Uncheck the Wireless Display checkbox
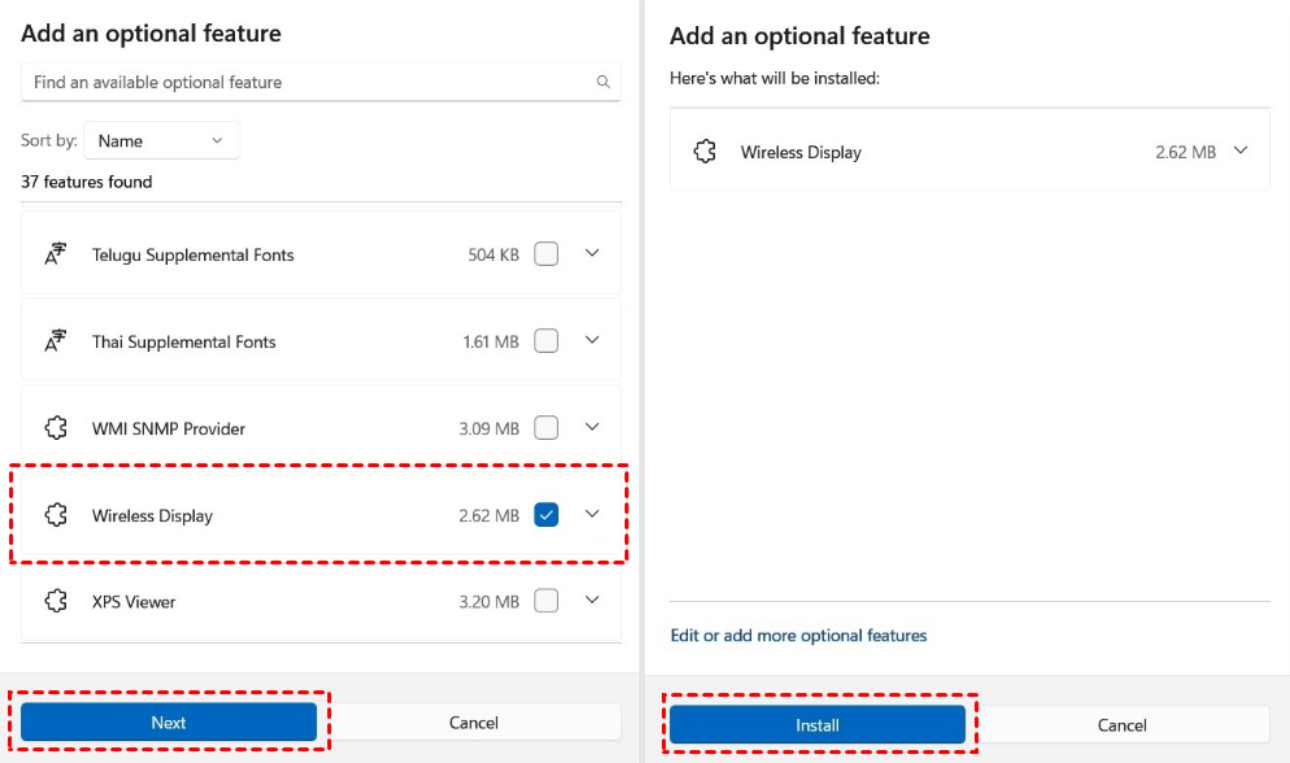The image size is (1290, 763). [x=546, y=515]
